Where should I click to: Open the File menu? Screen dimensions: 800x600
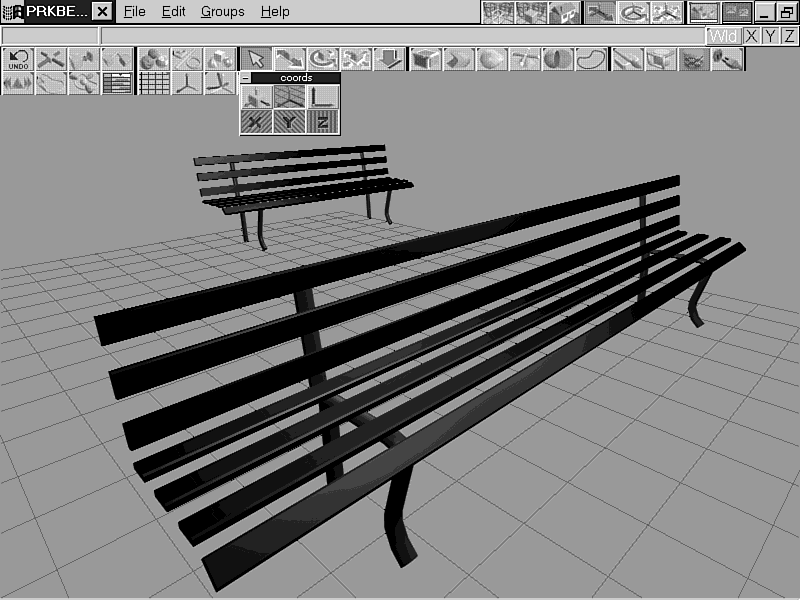[x=134, y=12]
